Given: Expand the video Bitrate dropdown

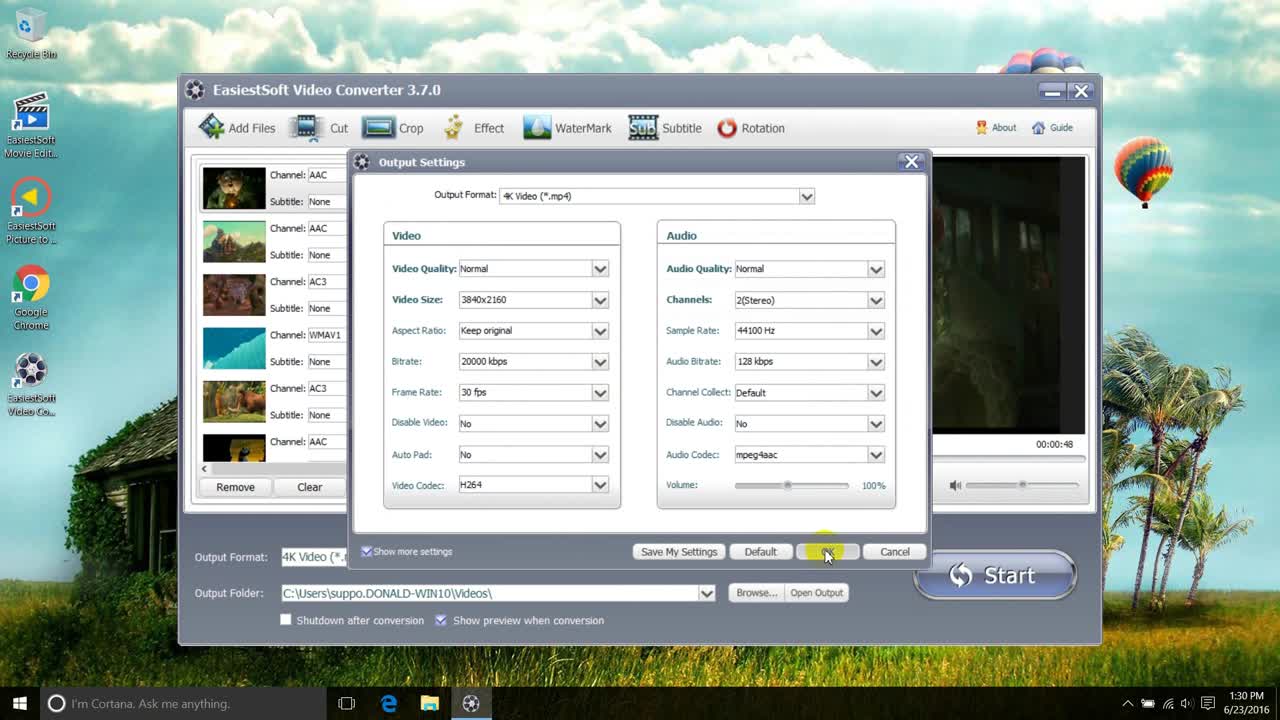Looking at the screenshot, I should click(600, 362).
